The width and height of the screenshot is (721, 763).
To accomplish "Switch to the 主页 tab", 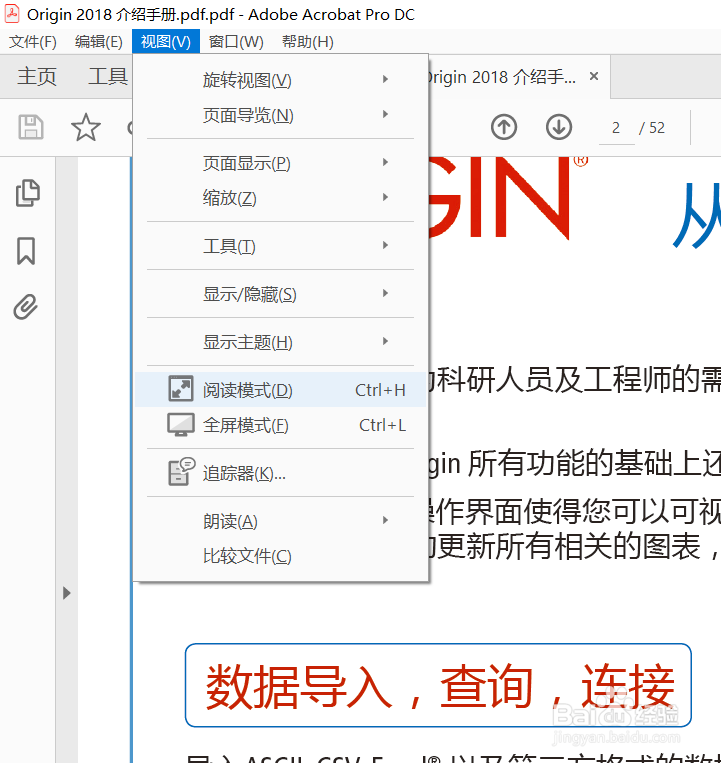I will (37, 77).
